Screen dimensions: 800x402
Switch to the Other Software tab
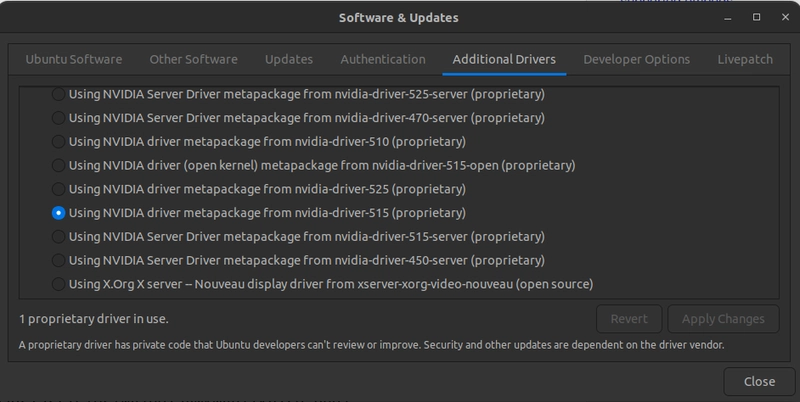pyautogui.click(x=193, y=60)
